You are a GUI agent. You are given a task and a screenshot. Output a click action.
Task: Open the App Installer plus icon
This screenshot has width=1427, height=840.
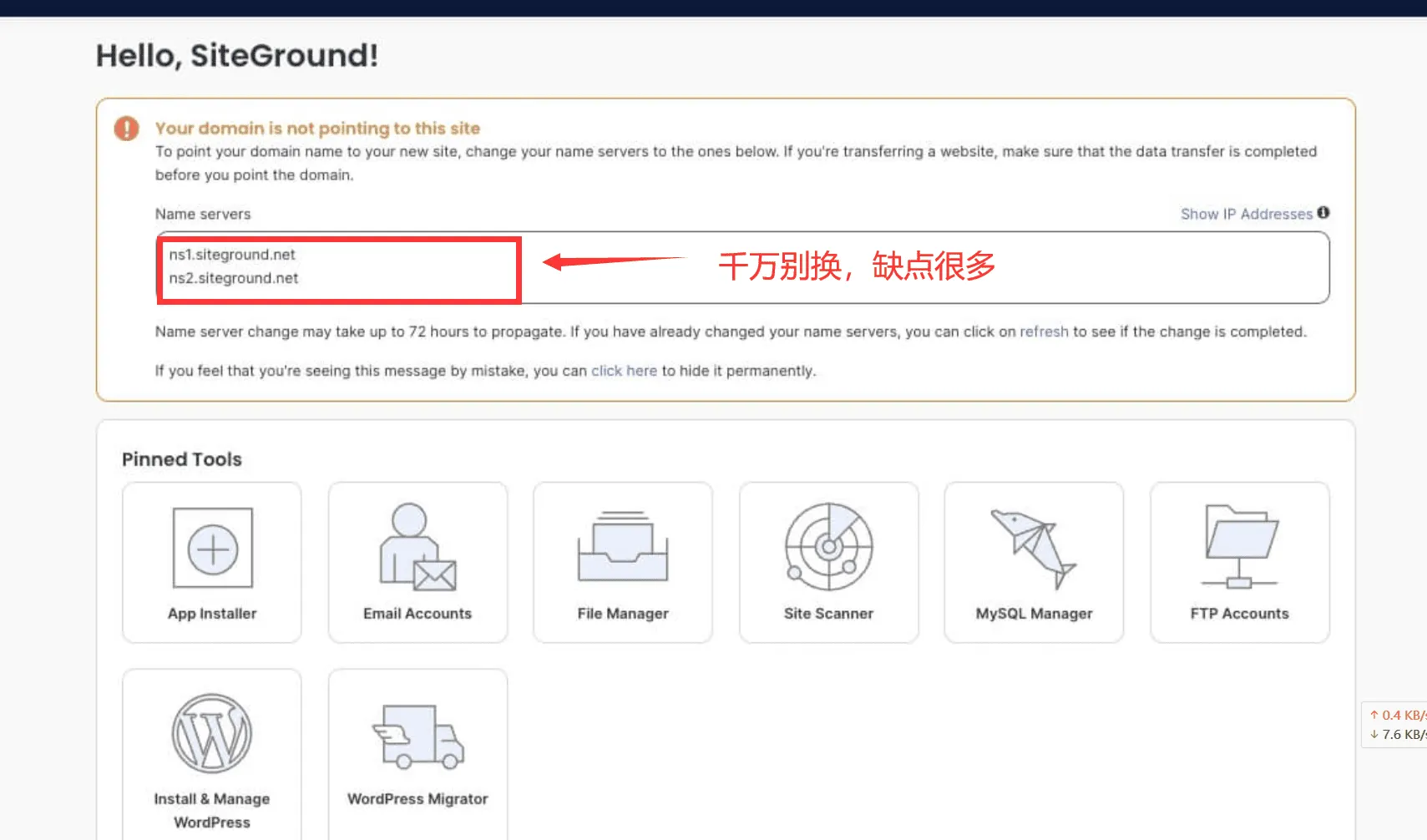click(212, 549)
